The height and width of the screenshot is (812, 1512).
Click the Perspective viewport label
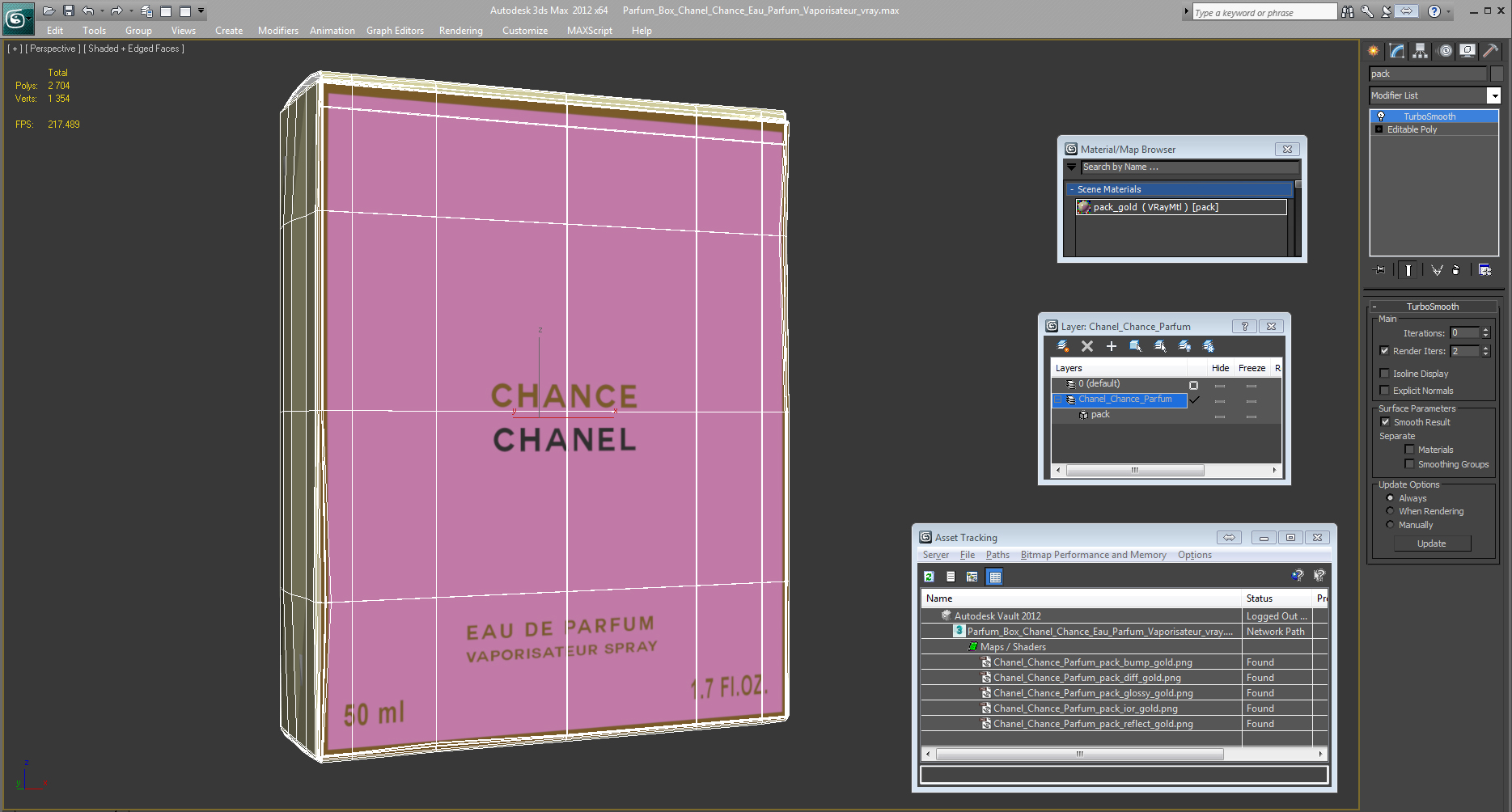coord(53,49)
